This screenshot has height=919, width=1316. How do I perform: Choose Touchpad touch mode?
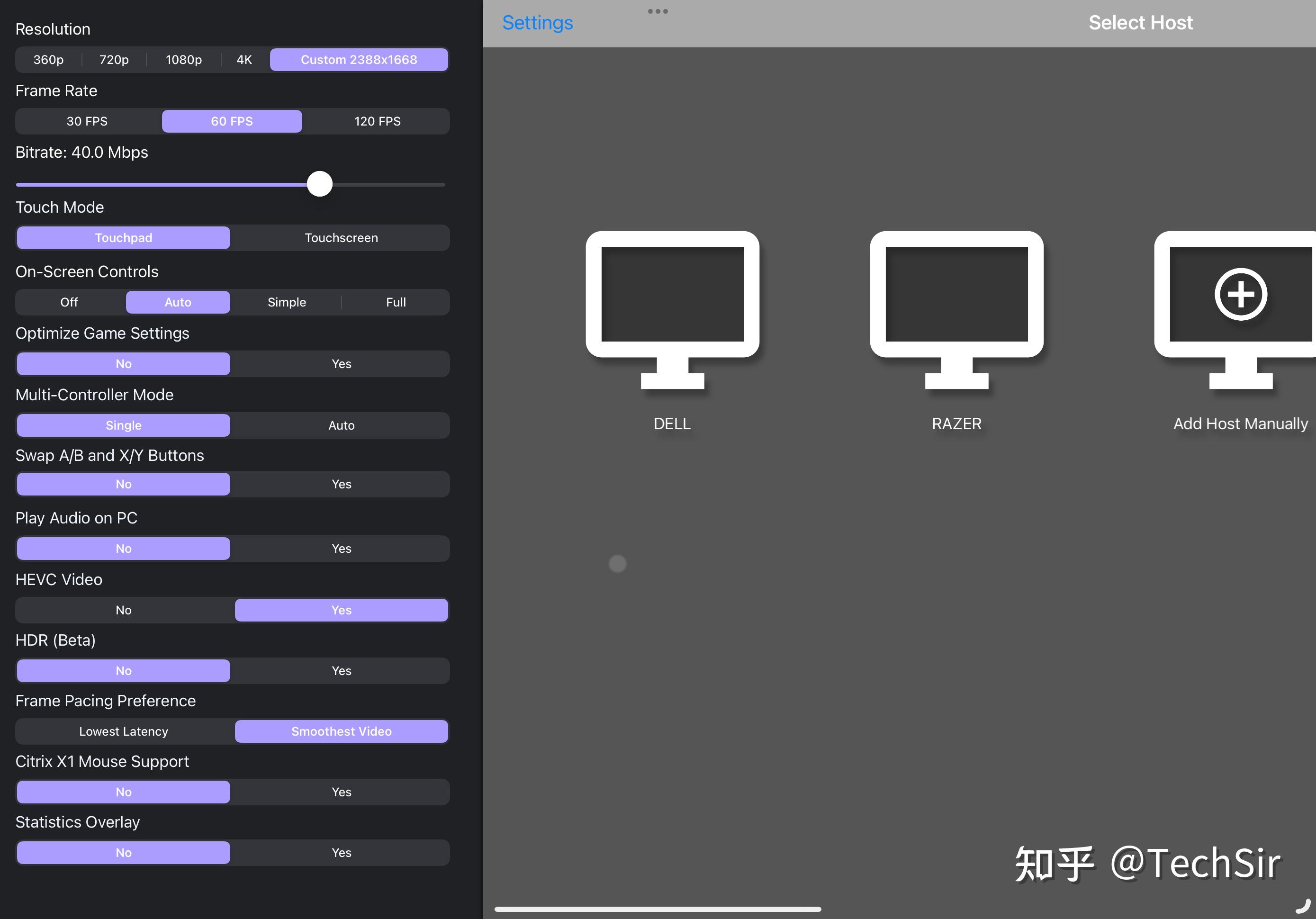[x=123, y=237]
